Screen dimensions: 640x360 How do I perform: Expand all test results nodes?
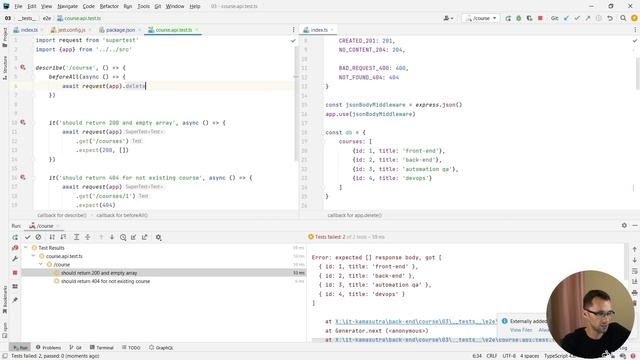pos(76,237)
